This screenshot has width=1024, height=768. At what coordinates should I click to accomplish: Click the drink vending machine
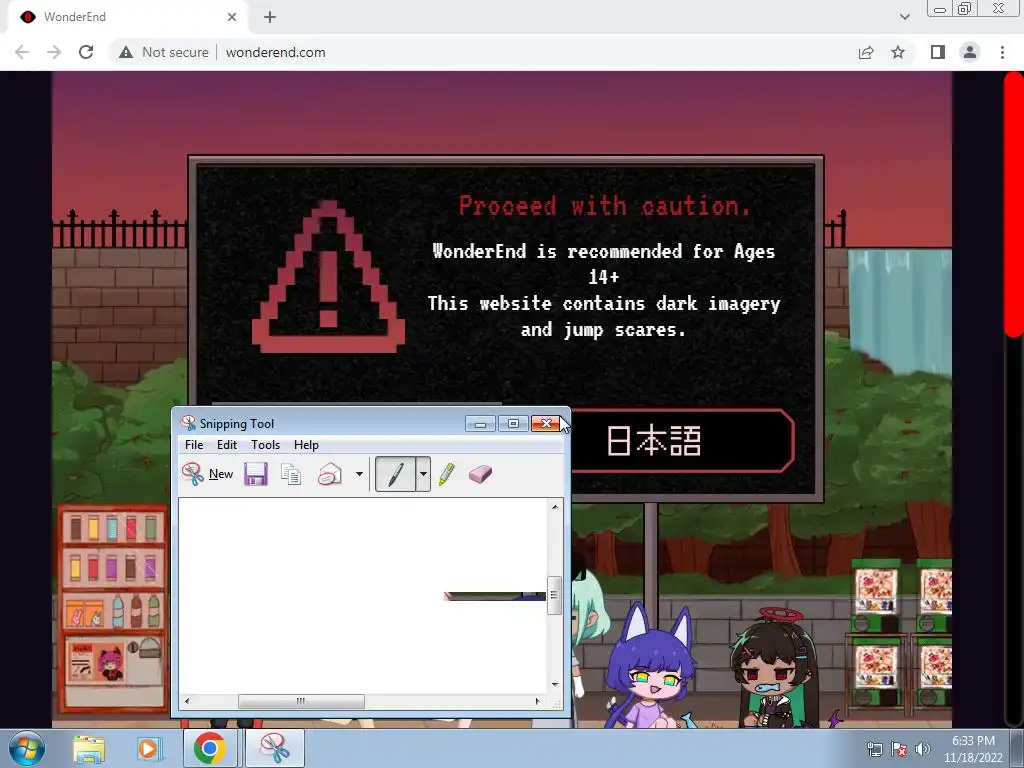(113, 608)
